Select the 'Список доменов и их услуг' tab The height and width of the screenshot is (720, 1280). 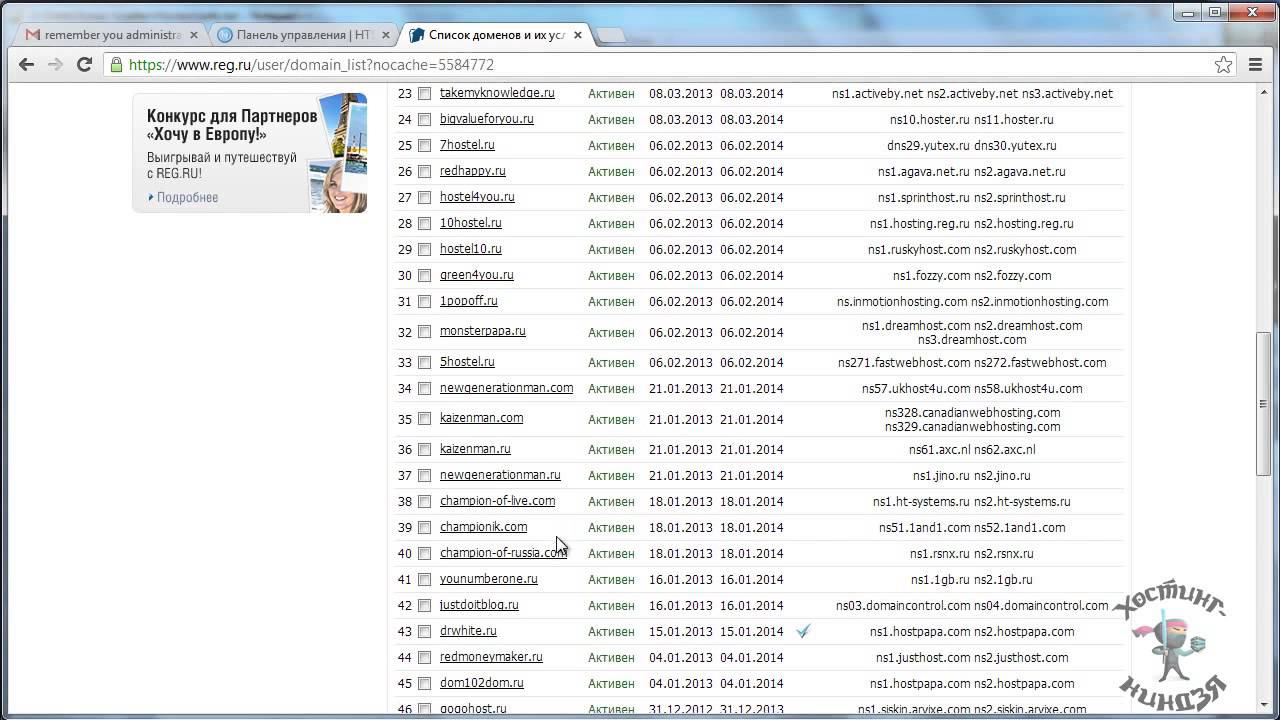tap(497, 34)
